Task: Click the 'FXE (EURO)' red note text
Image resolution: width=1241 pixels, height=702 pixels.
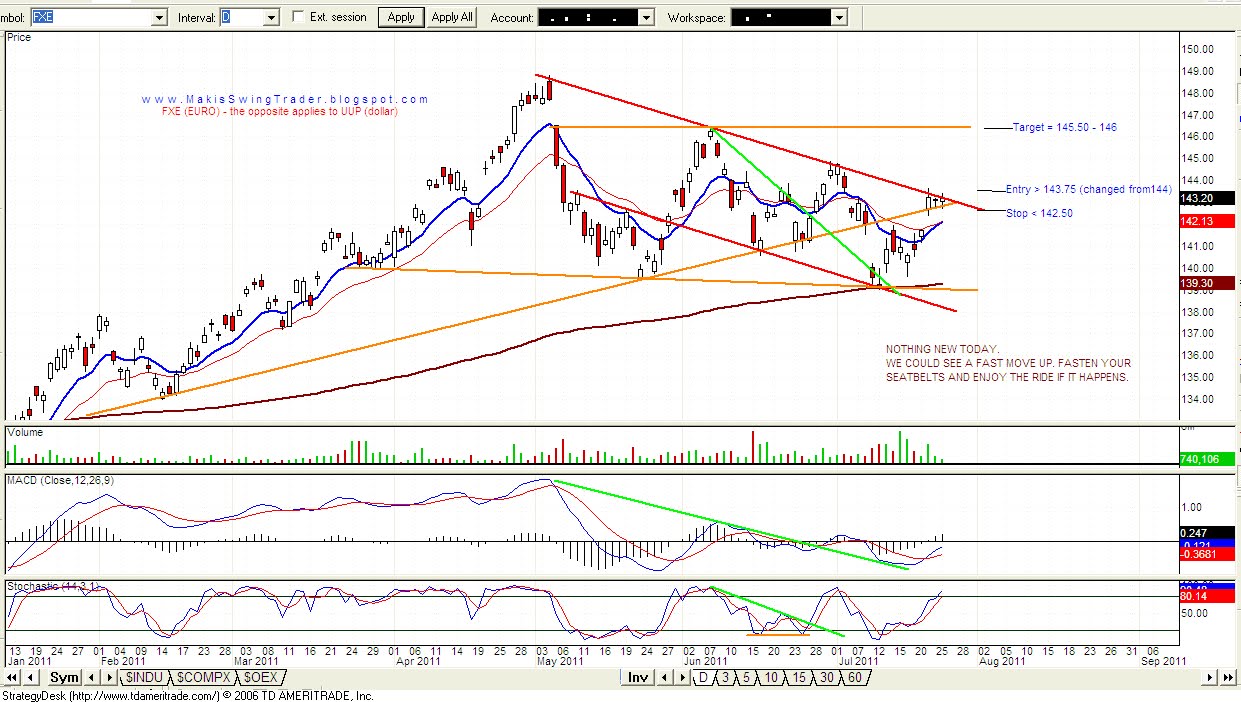Action: click(x=279, y=111)
